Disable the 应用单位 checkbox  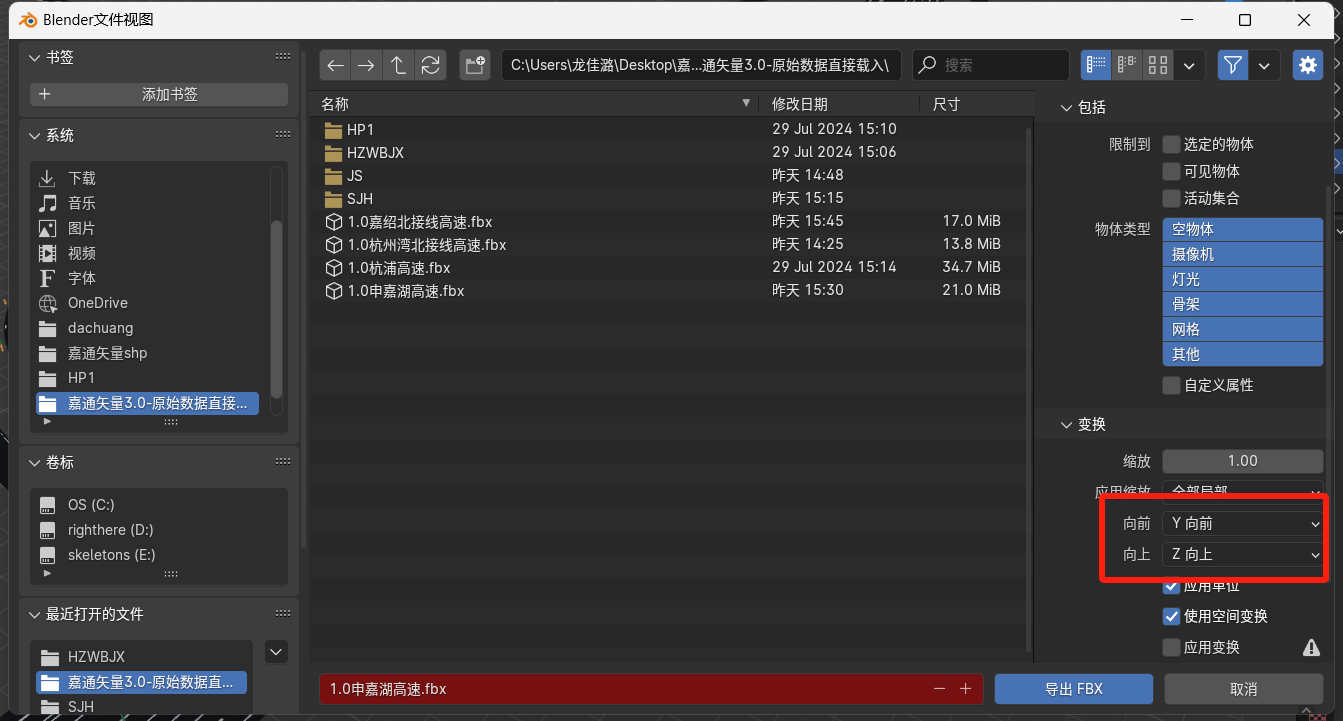[x=1171, y=586]
